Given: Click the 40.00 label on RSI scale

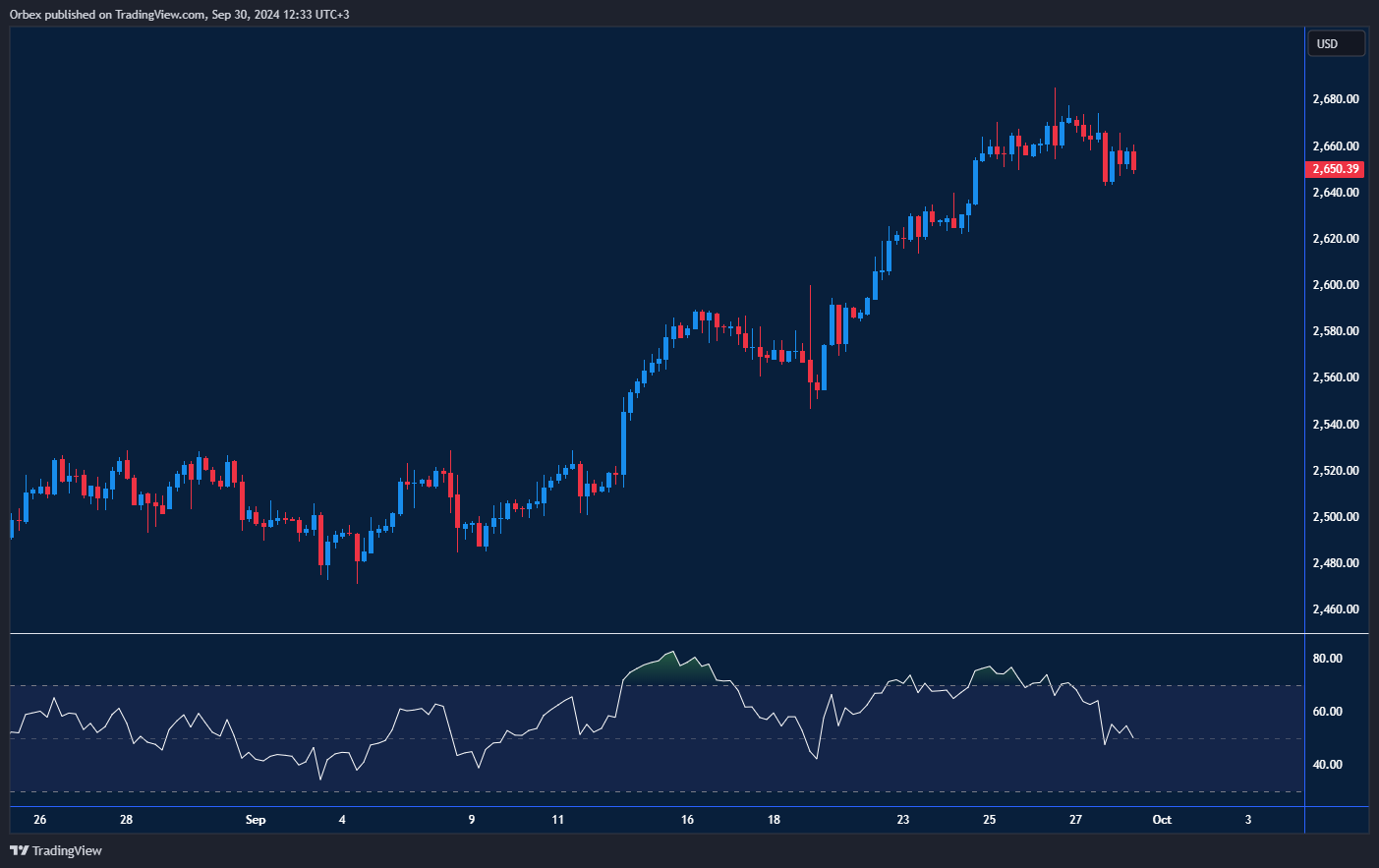Looking at the screenshot, I should (x=1328, y=765).
